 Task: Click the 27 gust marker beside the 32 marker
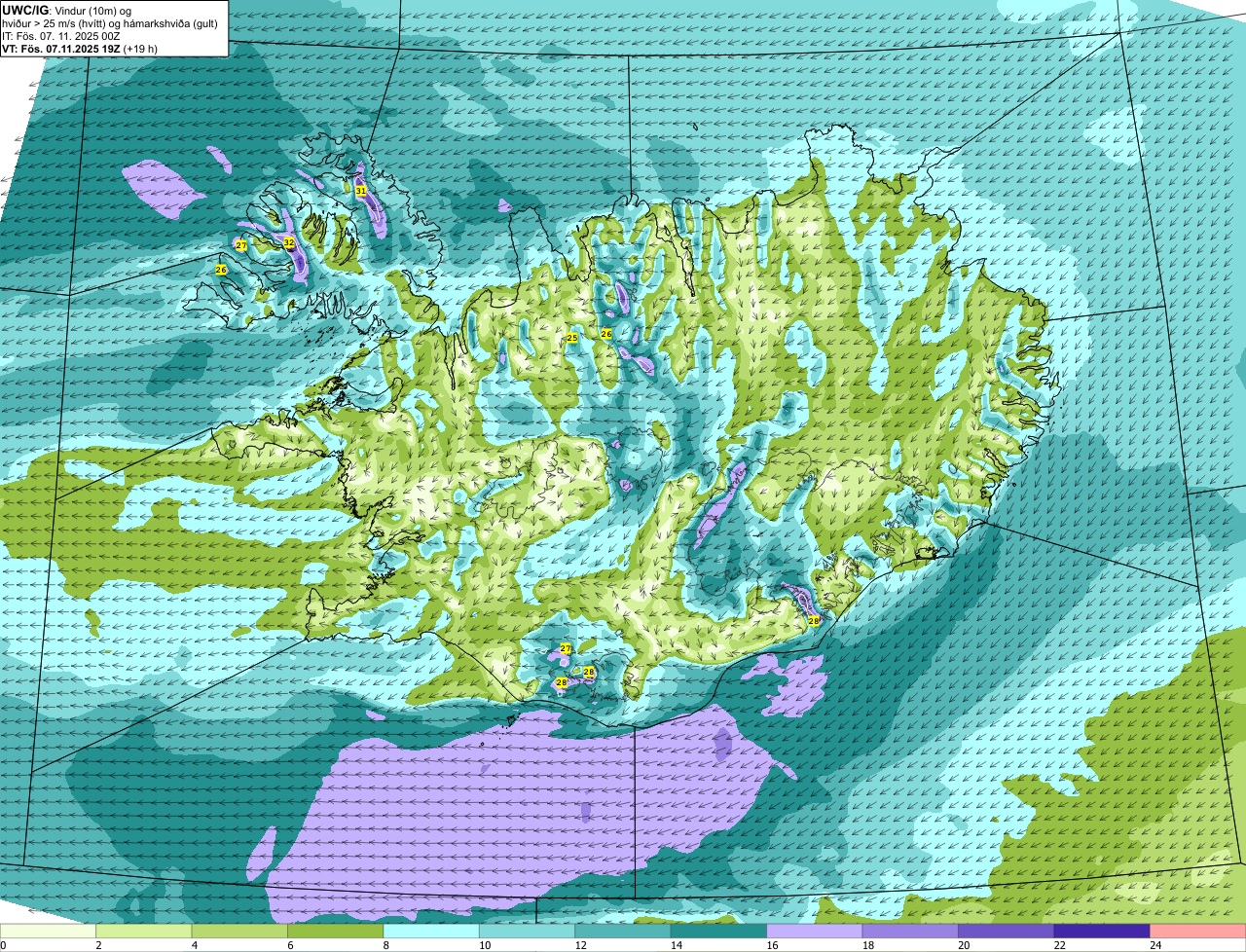point(241,245)
